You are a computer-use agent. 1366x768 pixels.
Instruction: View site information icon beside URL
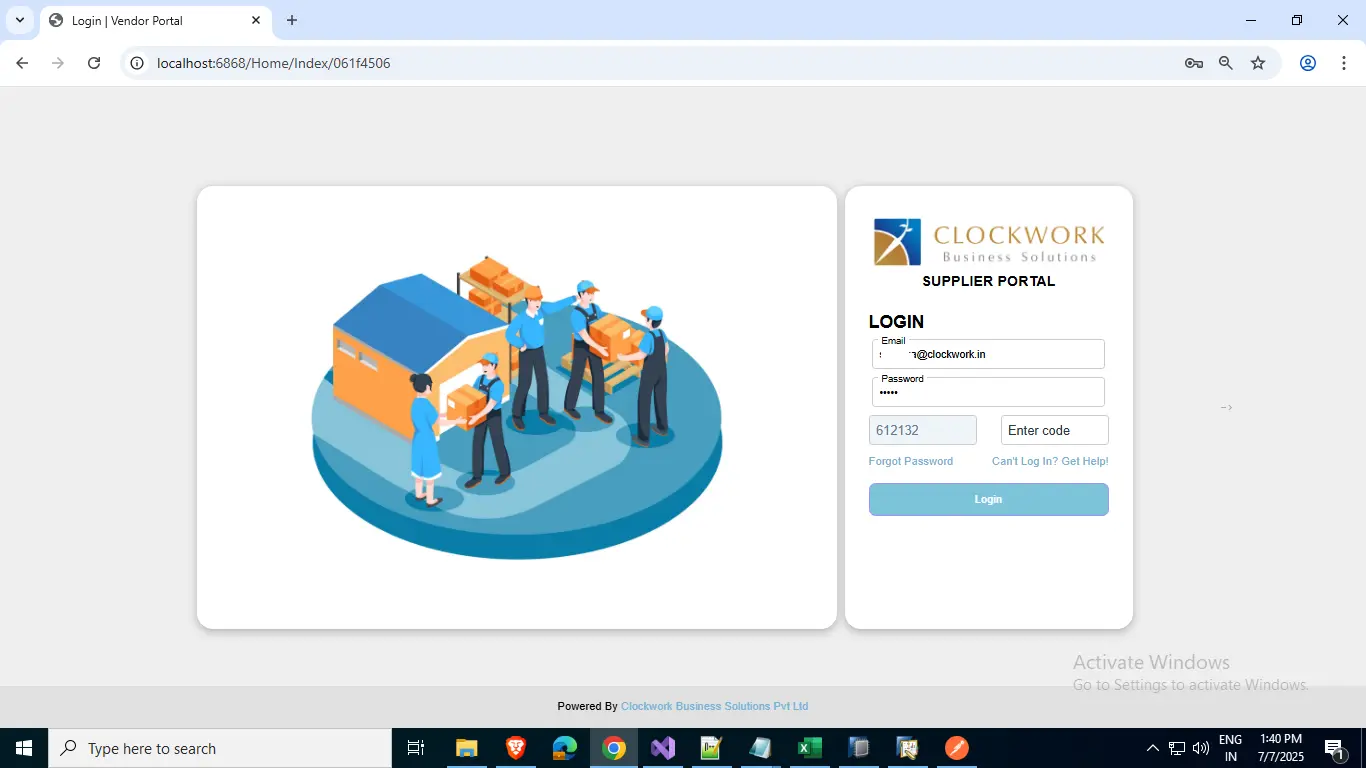pos(138,63)
